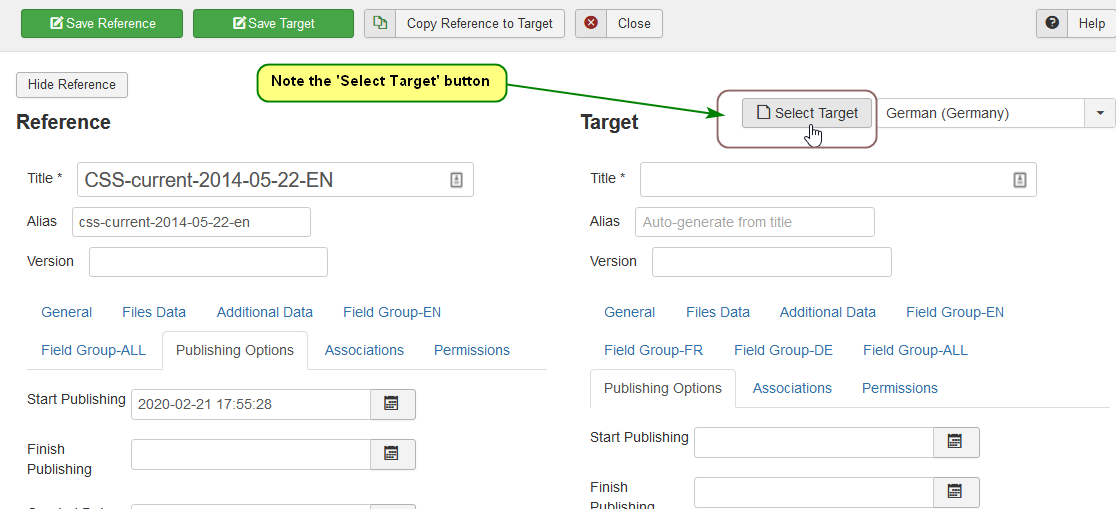1116x509 pixels.
Task: Click the copy icon beside Copy Reference to Target
Action: pos(380,23)
